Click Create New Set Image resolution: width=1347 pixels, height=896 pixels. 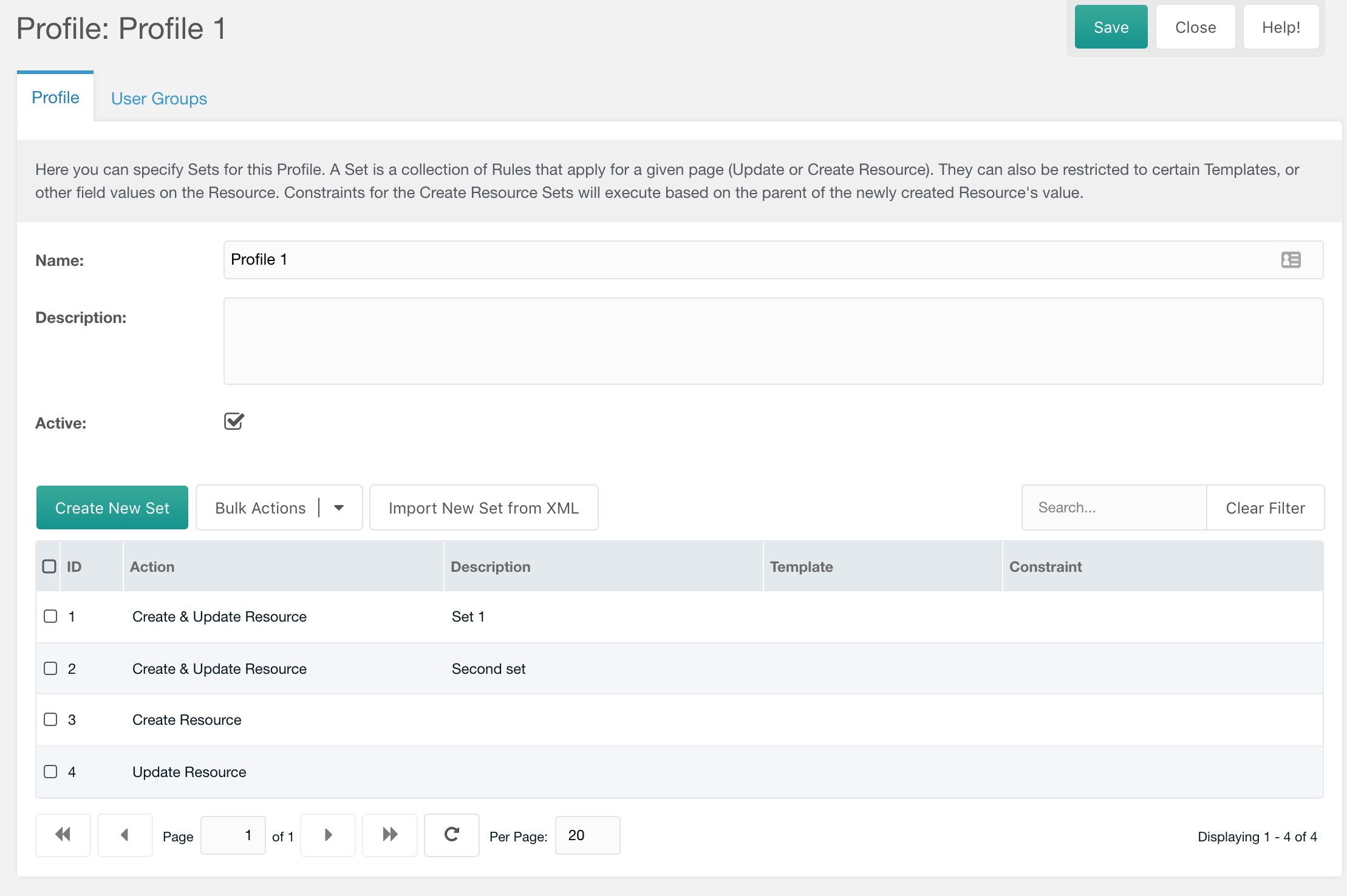[x=112, y=507]
